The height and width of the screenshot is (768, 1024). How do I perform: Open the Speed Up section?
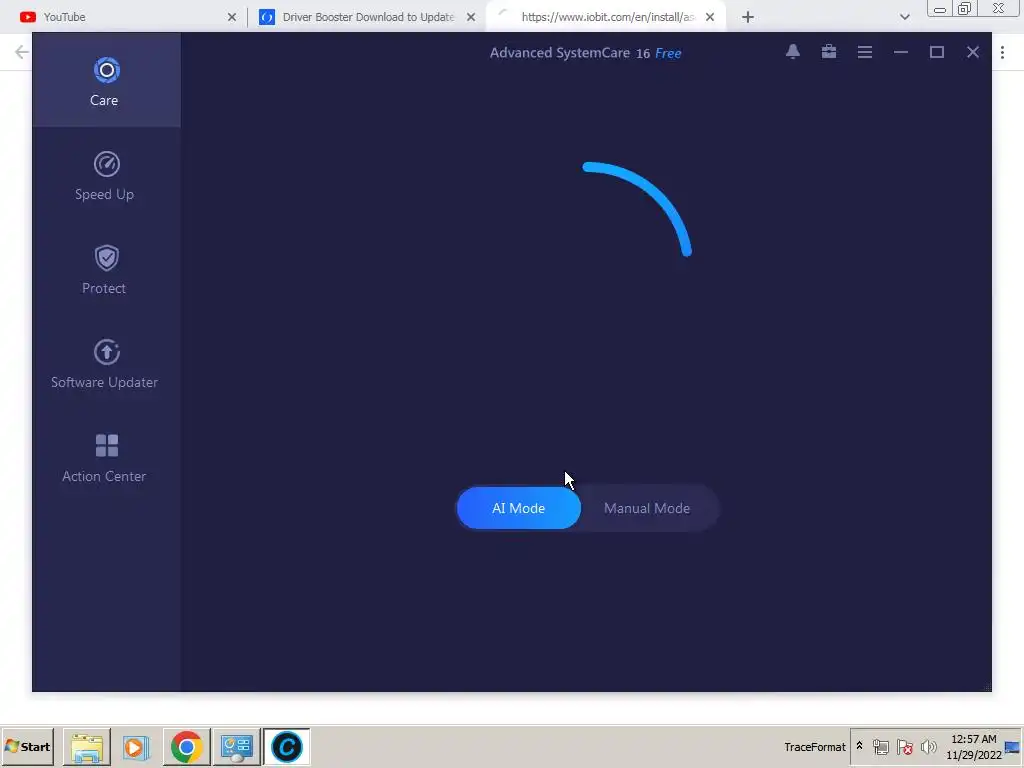pos(106,175)
